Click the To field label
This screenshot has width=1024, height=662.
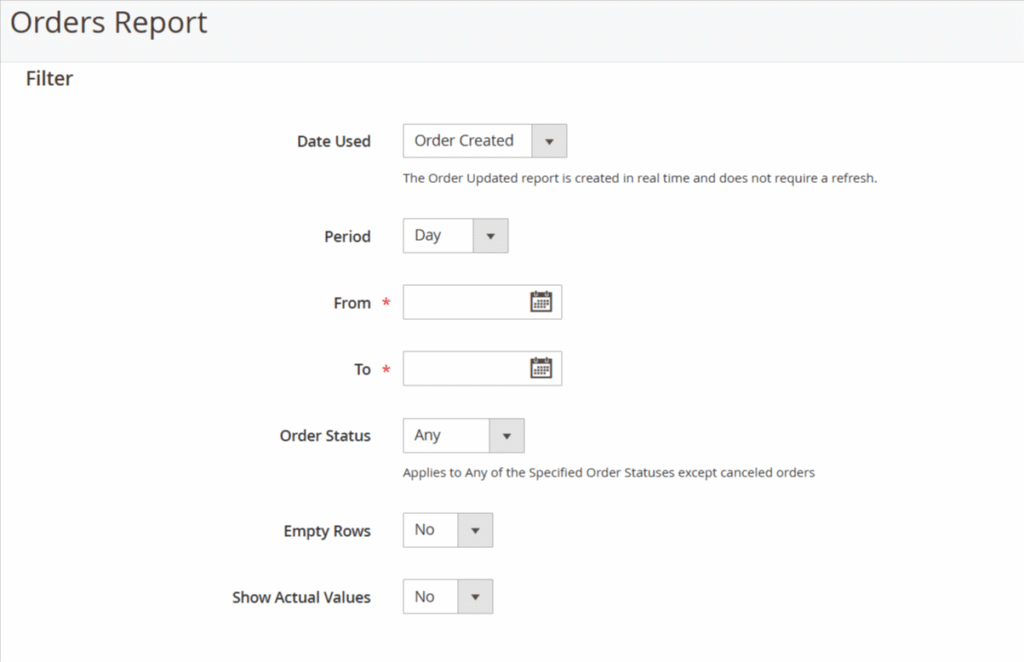pyautogui.click(x=362, y=370)
